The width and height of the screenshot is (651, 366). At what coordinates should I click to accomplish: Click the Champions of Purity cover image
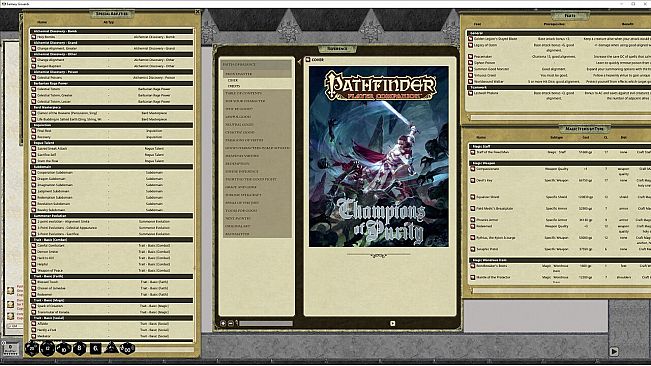pyautogui.click(x=379, y=156)
